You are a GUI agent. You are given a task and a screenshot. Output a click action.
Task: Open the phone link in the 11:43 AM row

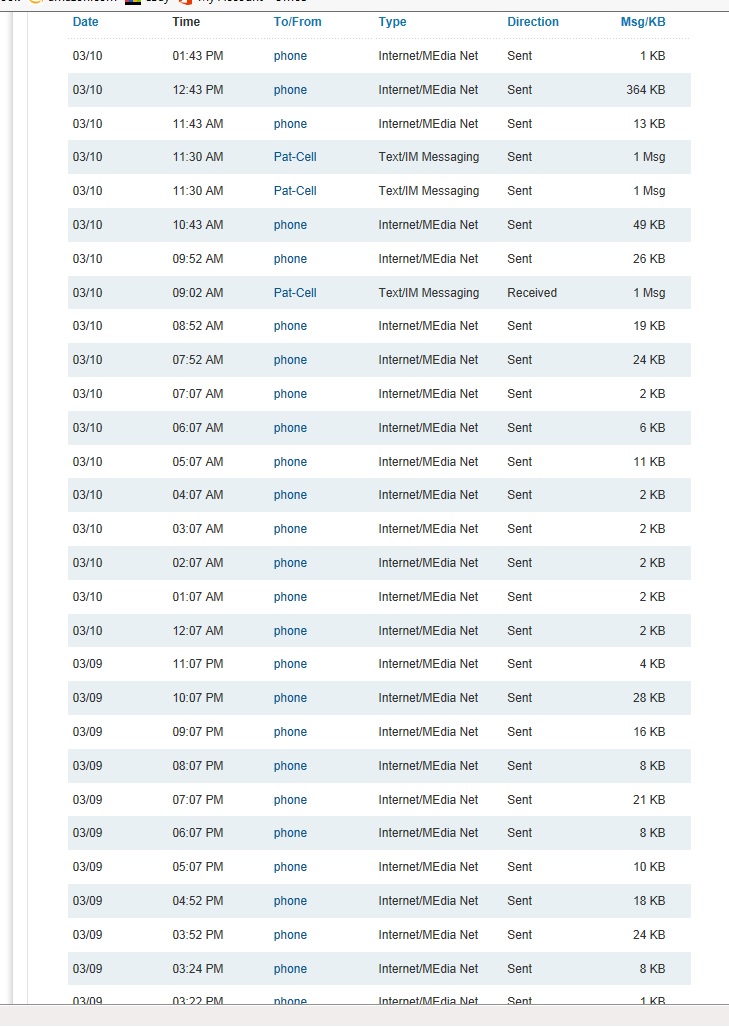290,124
